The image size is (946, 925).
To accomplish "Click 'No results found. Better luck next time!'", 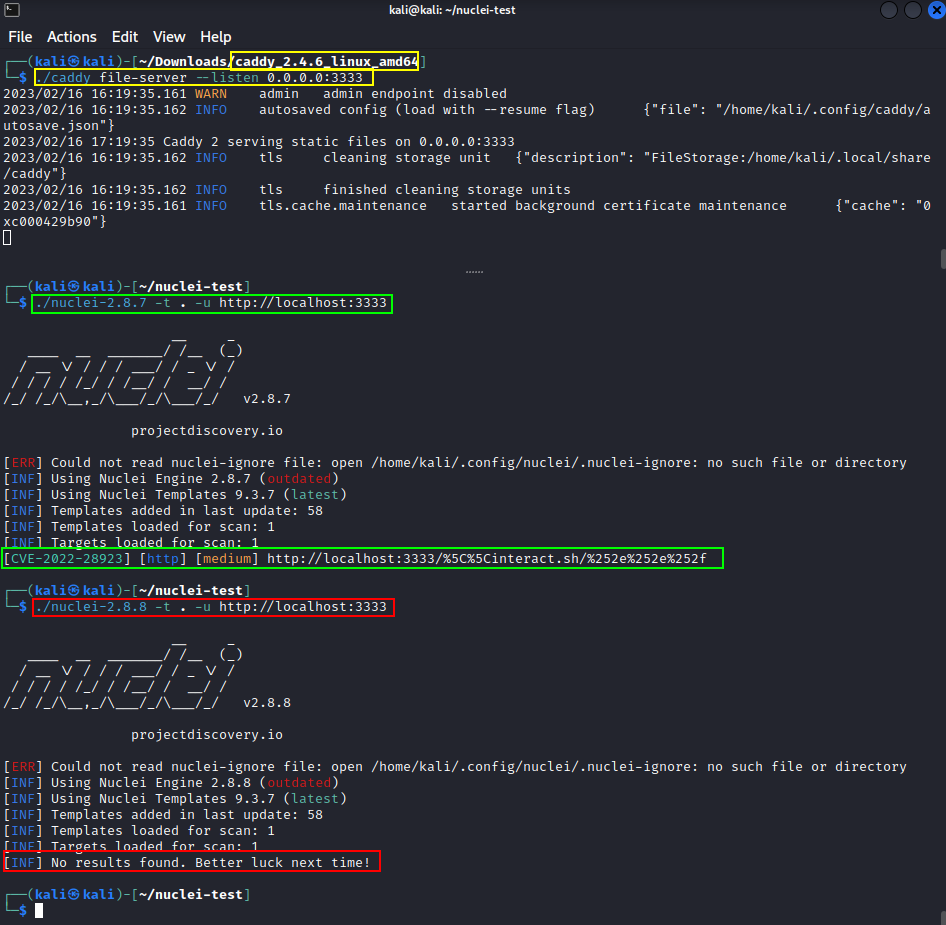I will point(210,863).
